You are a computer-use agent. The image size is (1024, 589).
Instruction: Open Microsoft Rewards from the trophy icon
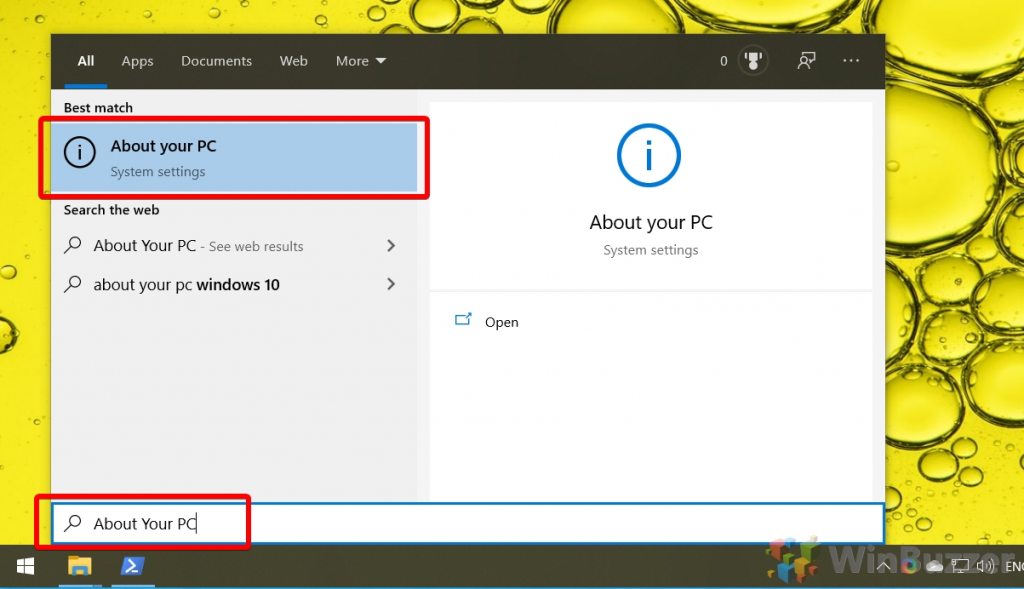(753, 60)
